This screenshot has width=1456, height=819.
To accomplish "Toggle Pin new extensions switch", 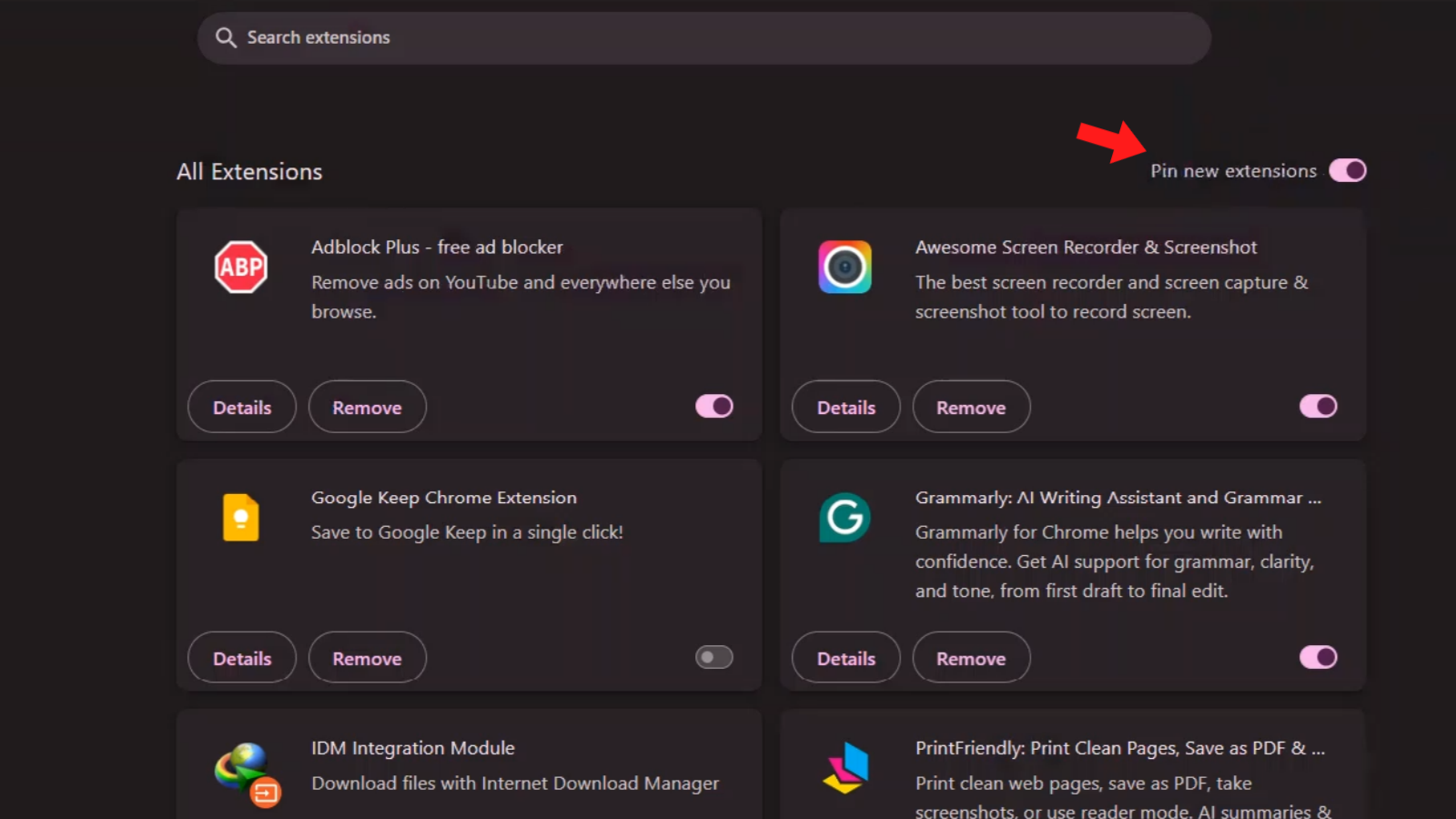I will point(1348,170).
